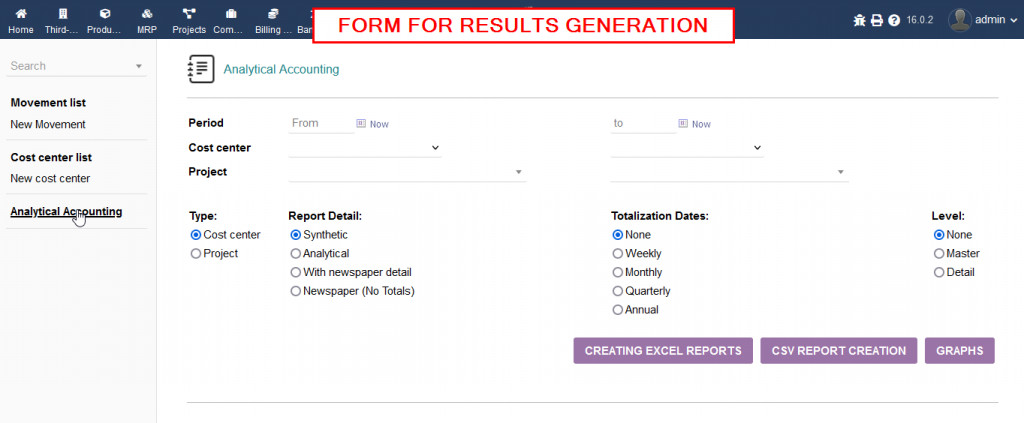1024x423 pixels.
Task: Click the Graphs button
Action: (x=960, y=351)
